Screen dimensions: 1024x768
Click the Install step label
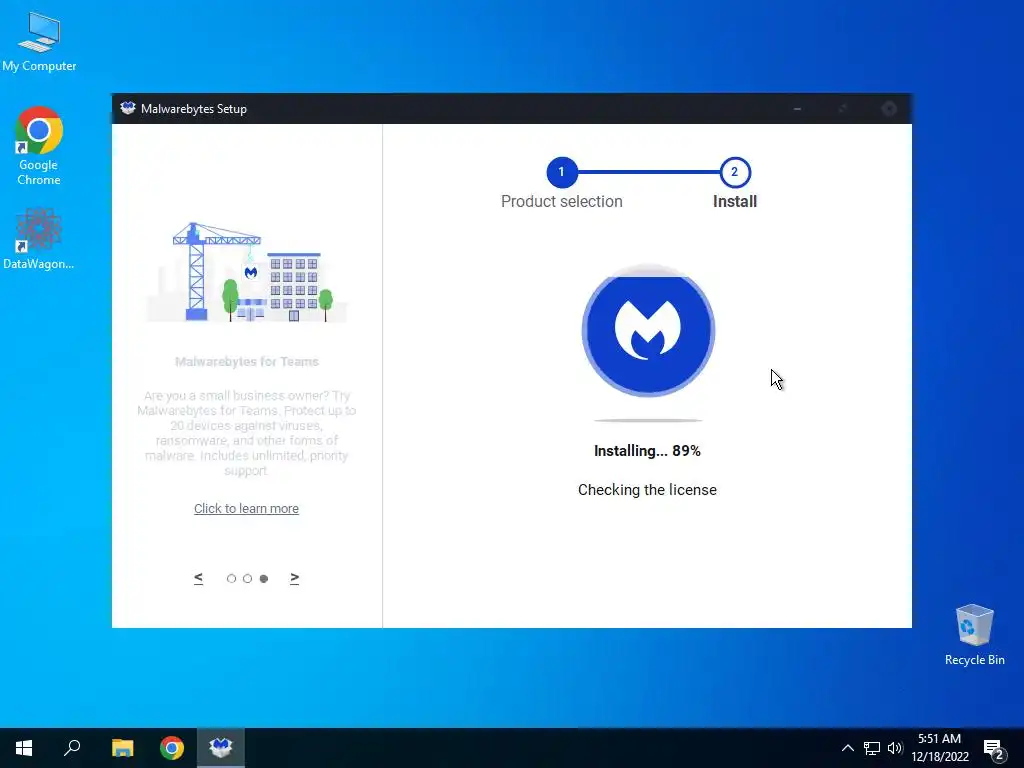735,201
